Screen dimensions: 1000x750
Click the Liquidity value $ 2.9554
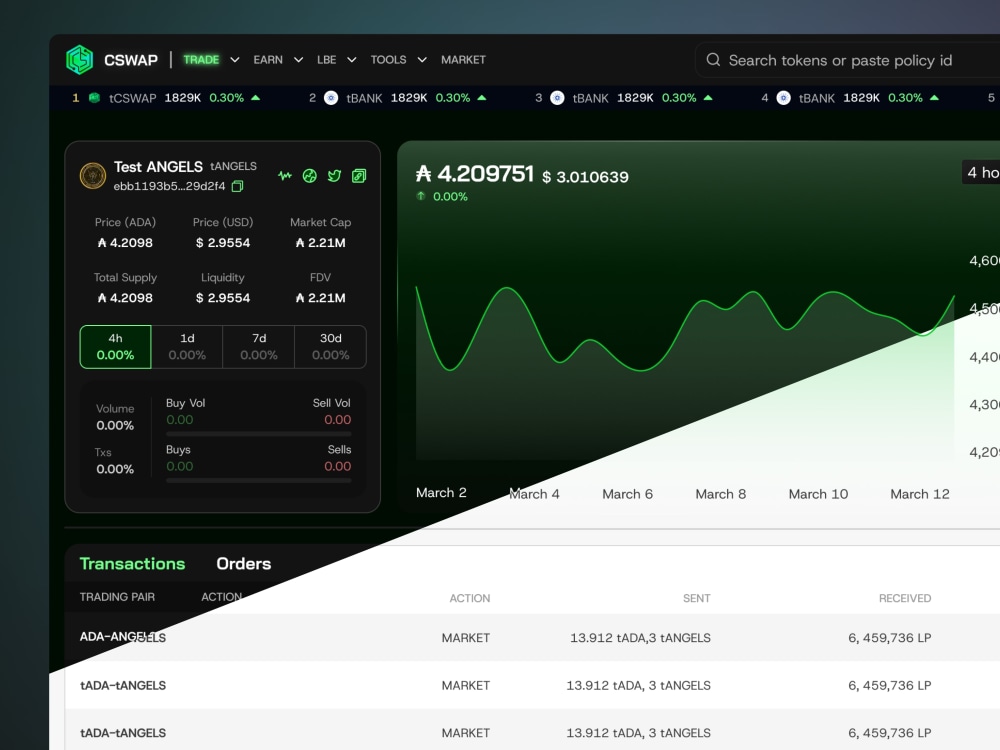click(x=223, y=298)
